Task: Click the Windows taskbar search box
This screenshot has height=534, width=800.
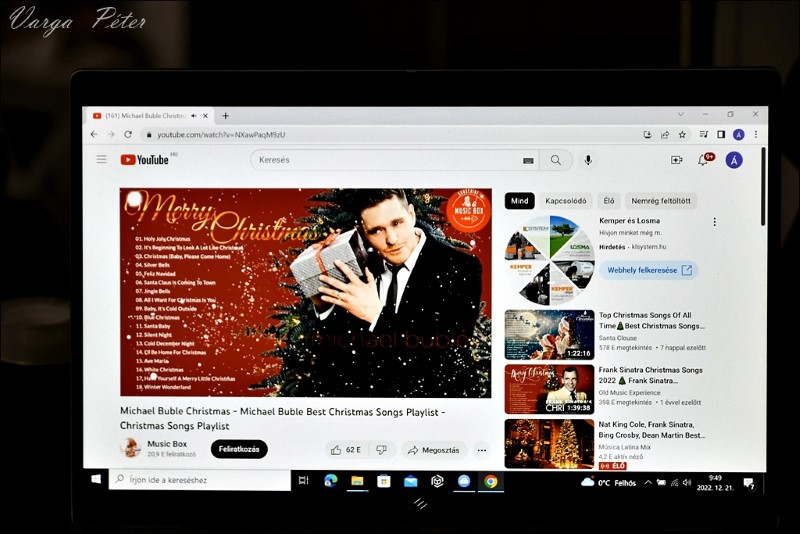Action: pos(199,480)
